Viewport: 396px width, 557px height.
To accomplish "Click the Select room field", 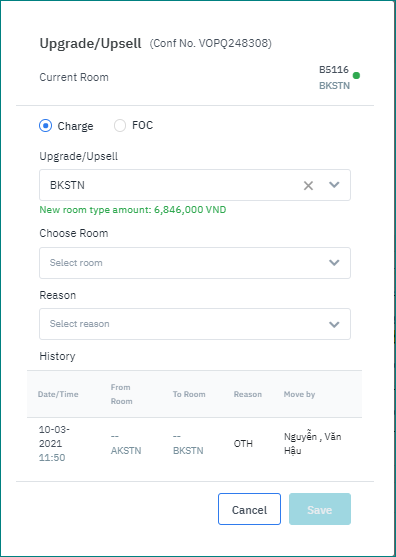I will (x=195, y=263).
